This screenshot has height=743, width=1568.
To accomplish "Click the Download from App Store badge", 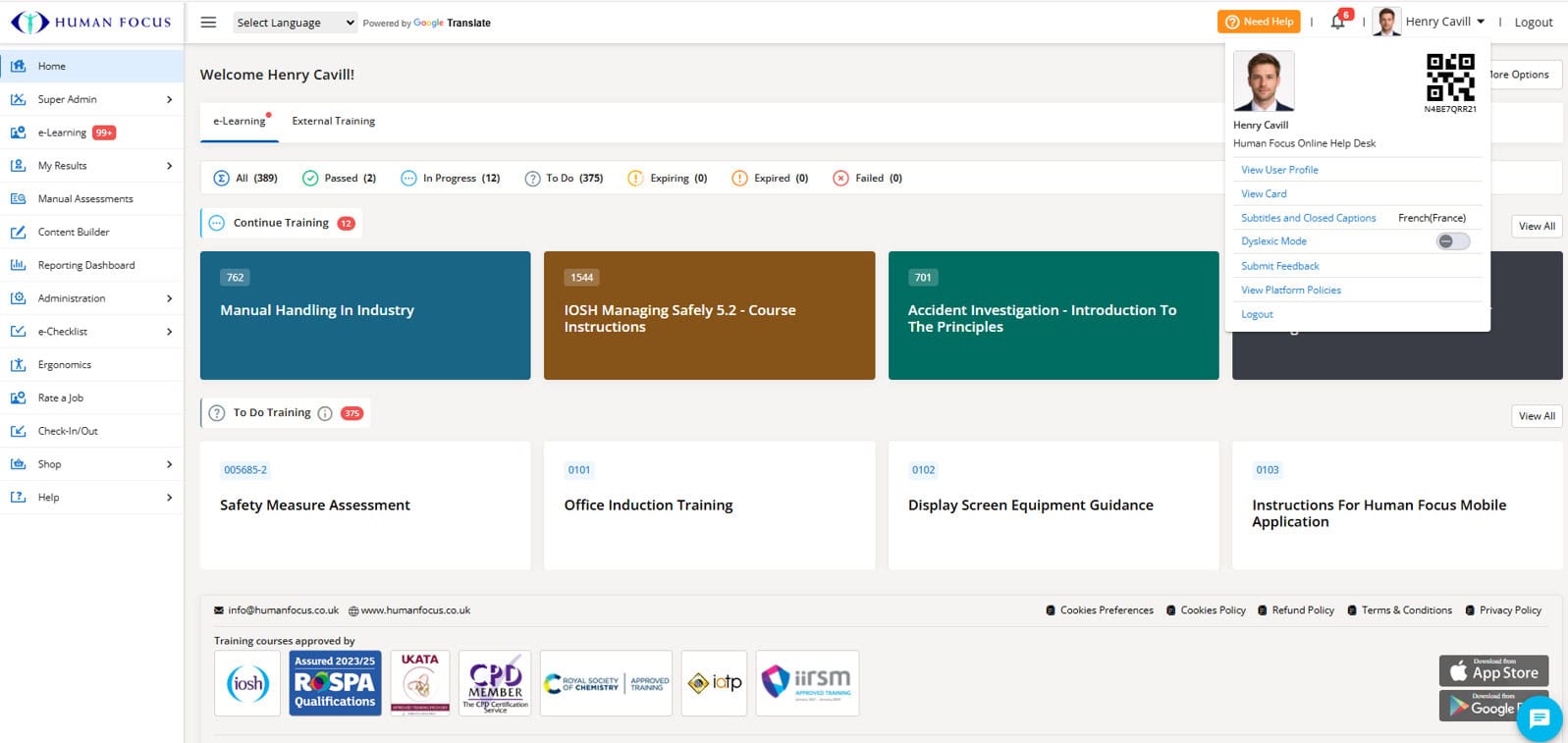I will click(x=1493, y=670).
